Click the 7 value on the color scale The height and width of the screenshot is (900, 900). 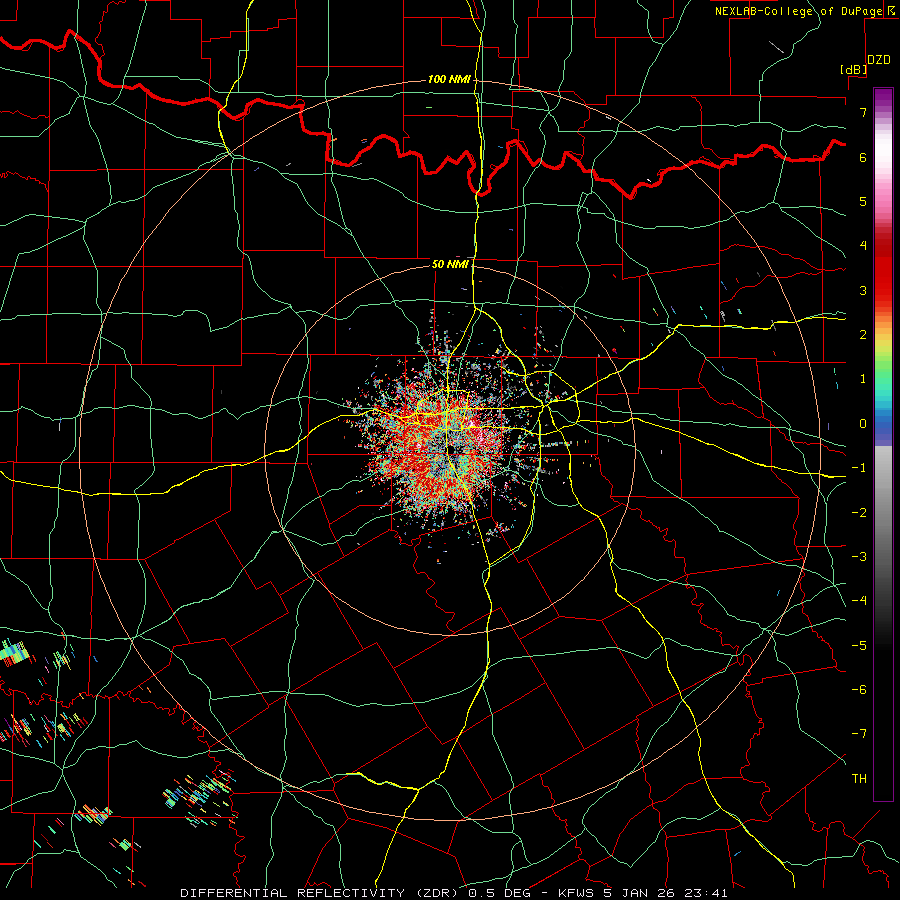point(863,112)
